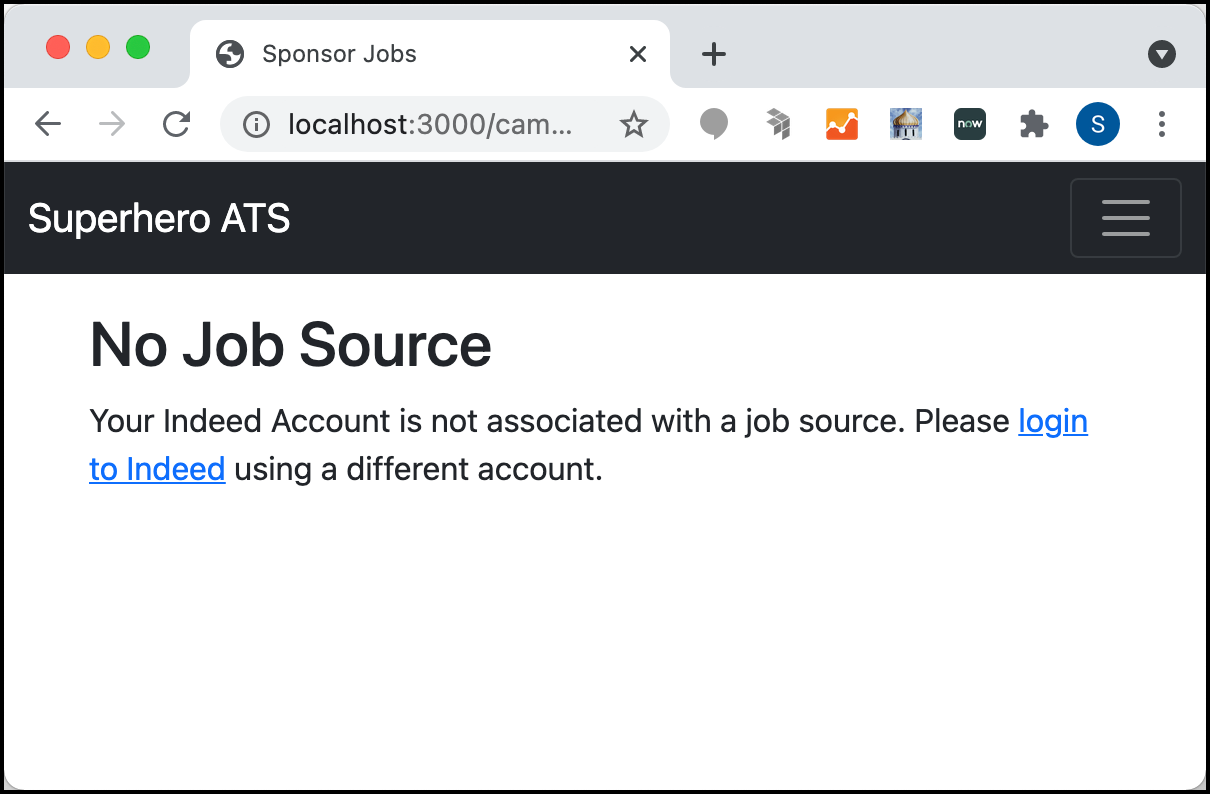This screenshot has width=1210, height=794.
Task: Click the domed building extension icon
Action: pyautogui.click(x=906, y=124)
